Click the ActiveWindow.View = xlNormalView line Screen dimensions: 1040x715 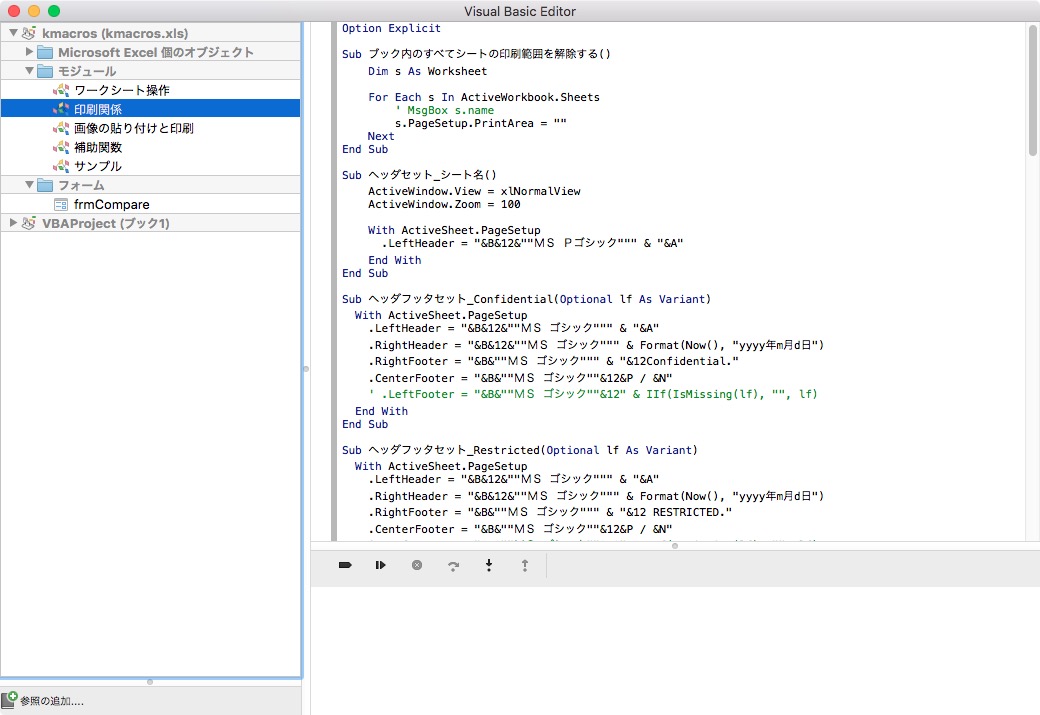click(474, 191)
